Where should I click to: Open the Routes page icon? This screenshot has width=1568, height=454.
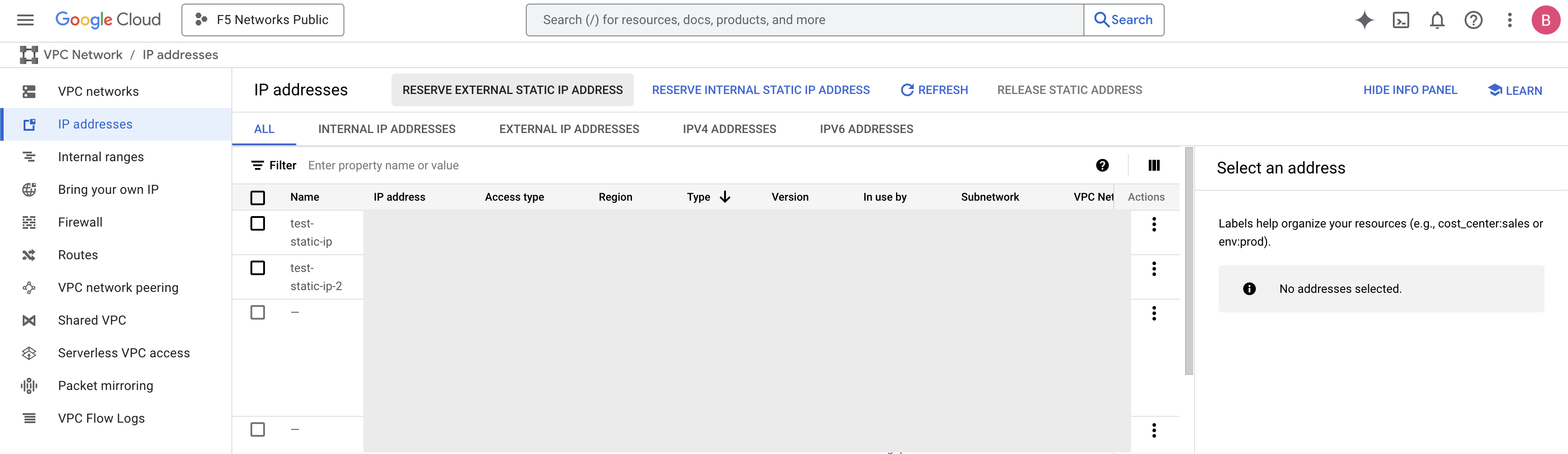tap(29, 255)
